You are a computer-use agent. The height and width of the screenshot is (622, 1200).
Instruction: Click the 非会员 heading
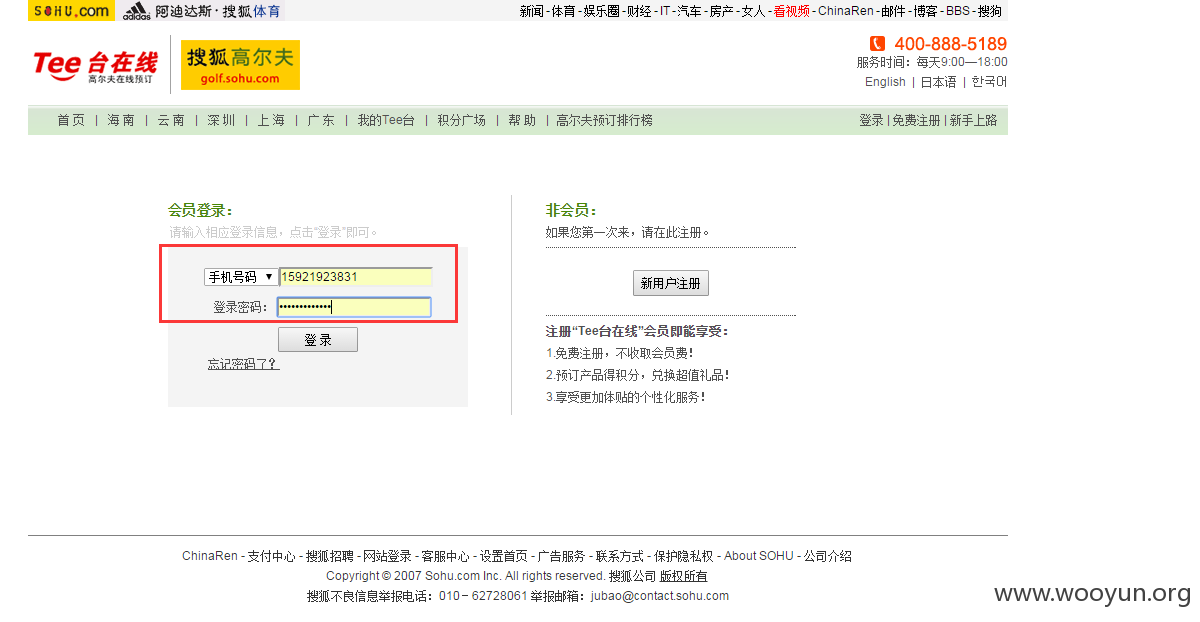click(x=570, y=210)
